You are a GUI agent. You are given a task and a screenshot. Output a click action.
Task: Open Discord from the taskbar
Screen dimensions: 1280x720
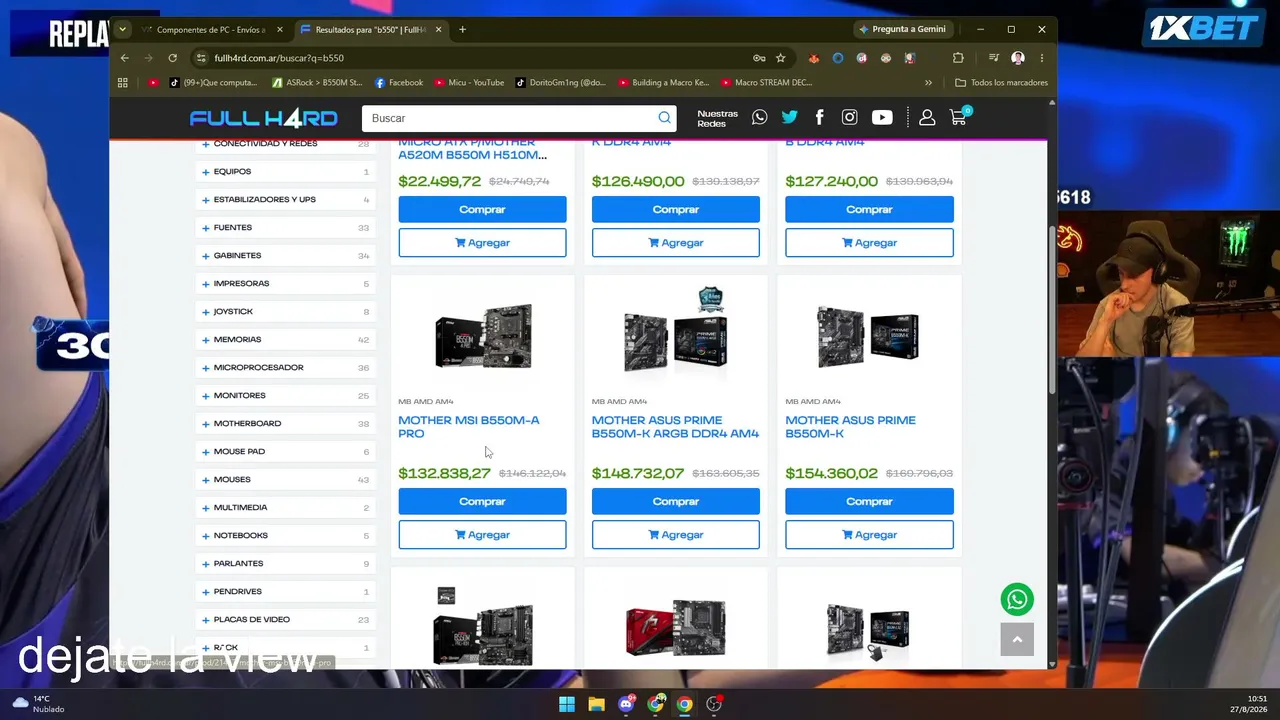(626, 704)
